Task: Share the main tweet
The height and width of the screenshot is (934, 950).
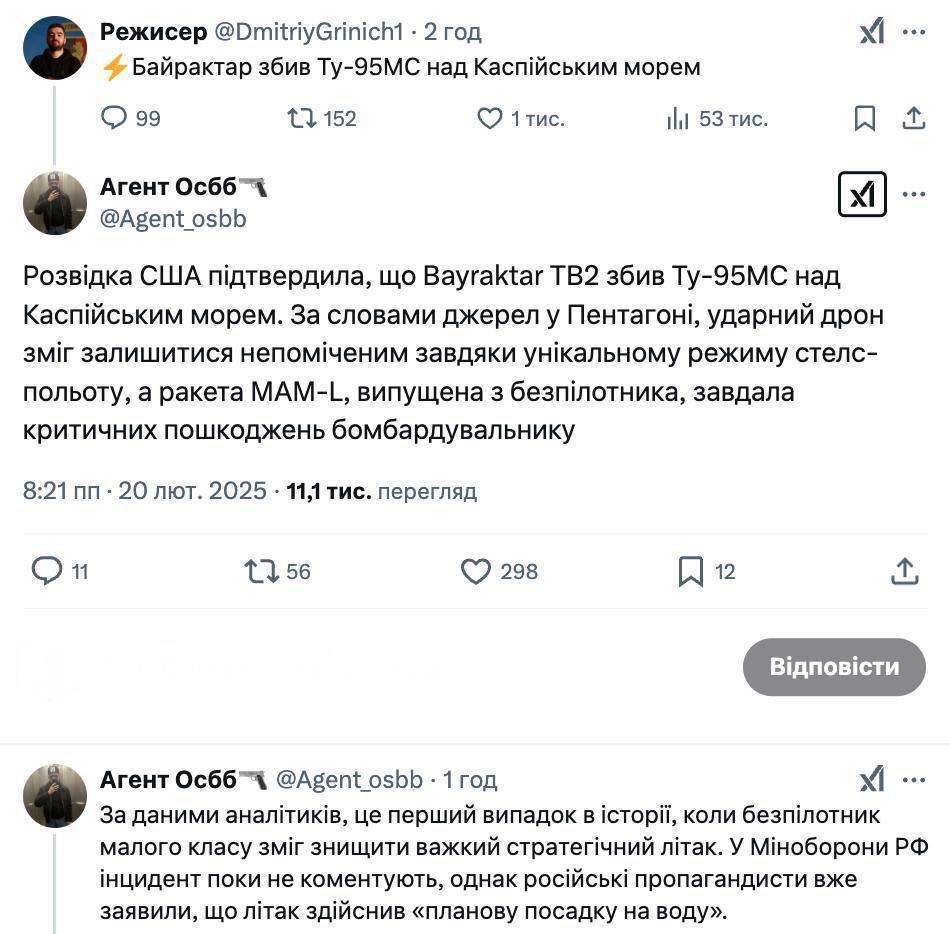Action: click(x=905, y=571)
